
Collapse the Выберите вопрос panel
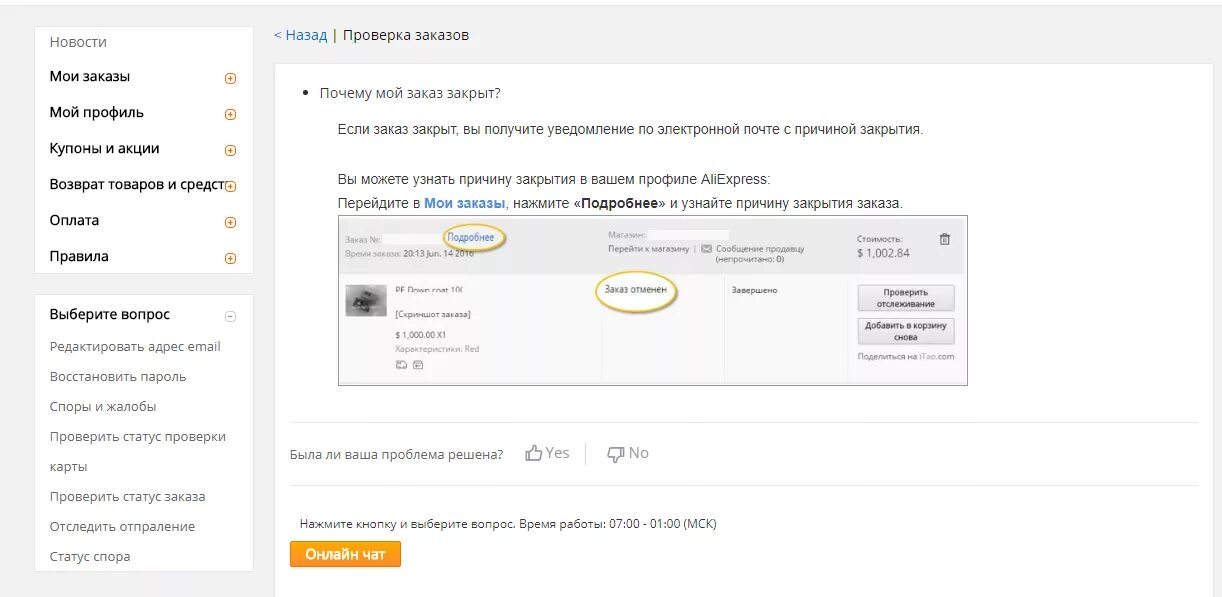230,316
